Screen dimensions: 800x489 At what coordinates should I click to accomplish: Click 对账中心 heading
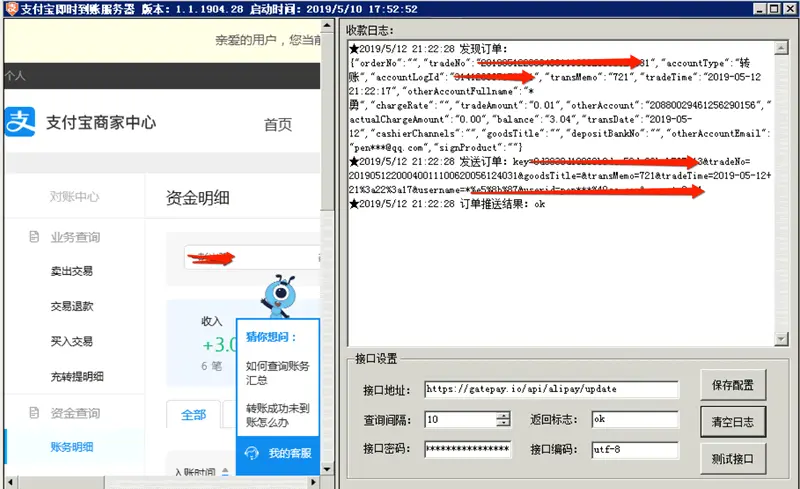click(74, 197)
